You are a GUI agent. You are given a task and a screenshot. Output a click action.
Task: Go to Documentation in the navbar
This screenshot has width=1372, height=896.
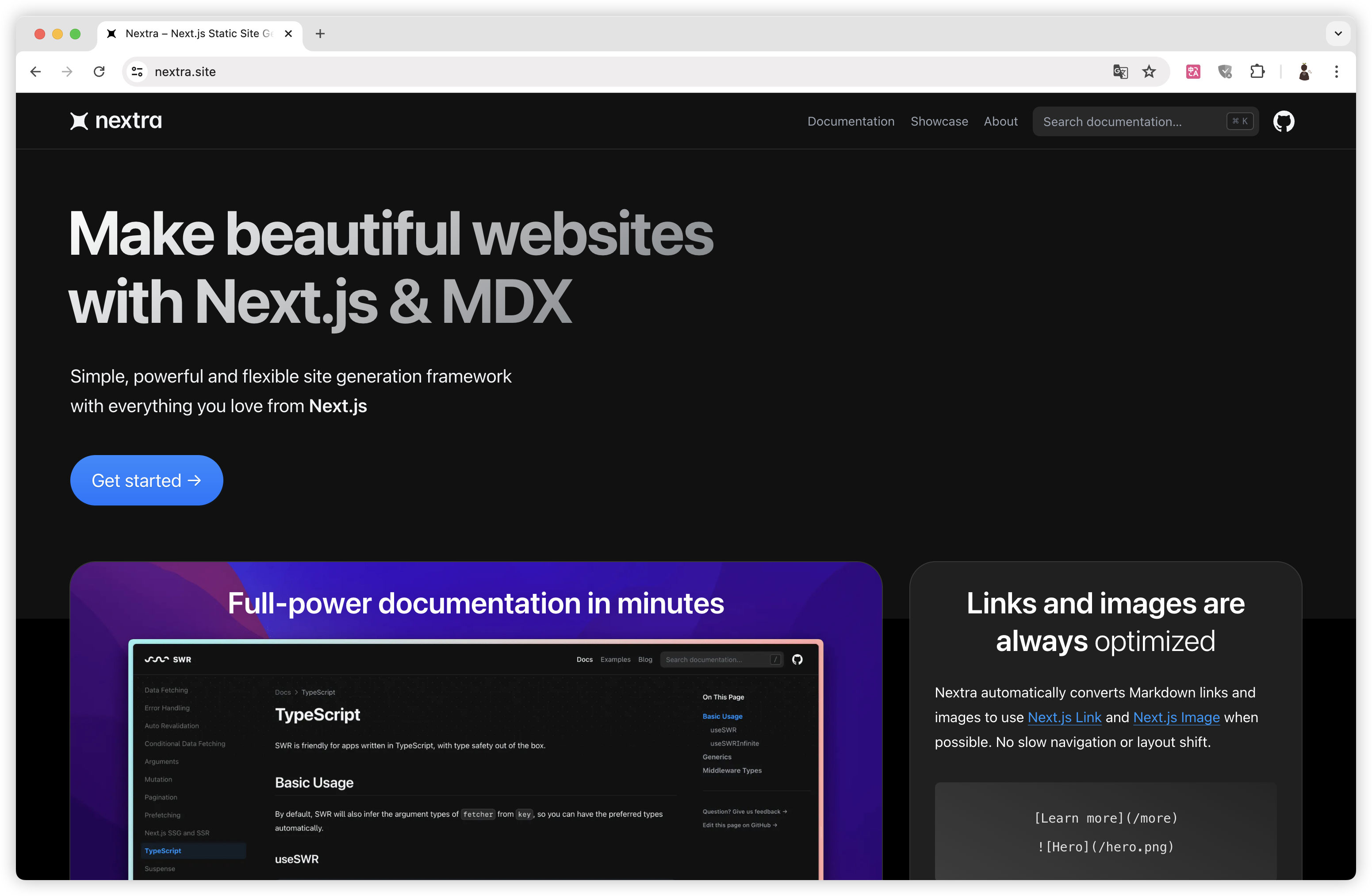[x=850, y=122]
